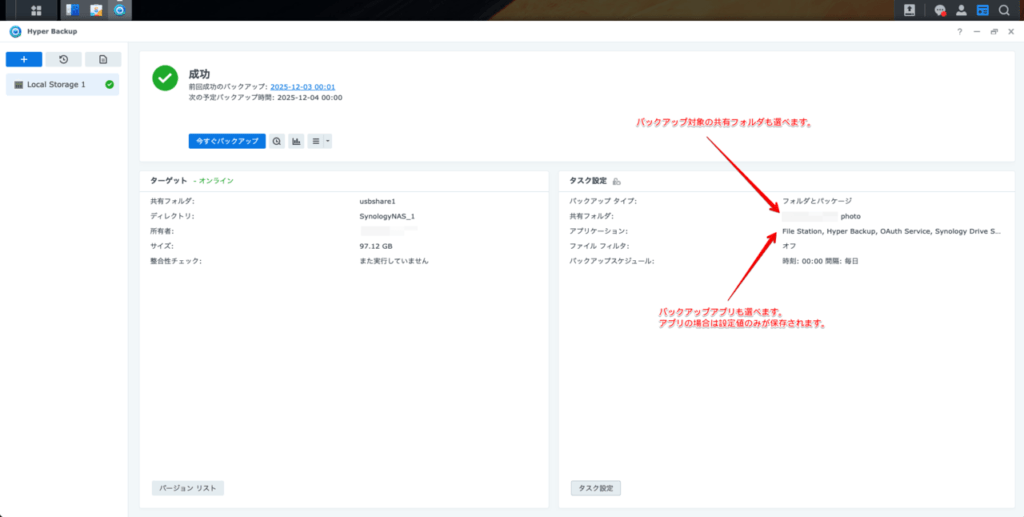
Task: Select the 97.12 GB size value
Action: coord(376,246)
